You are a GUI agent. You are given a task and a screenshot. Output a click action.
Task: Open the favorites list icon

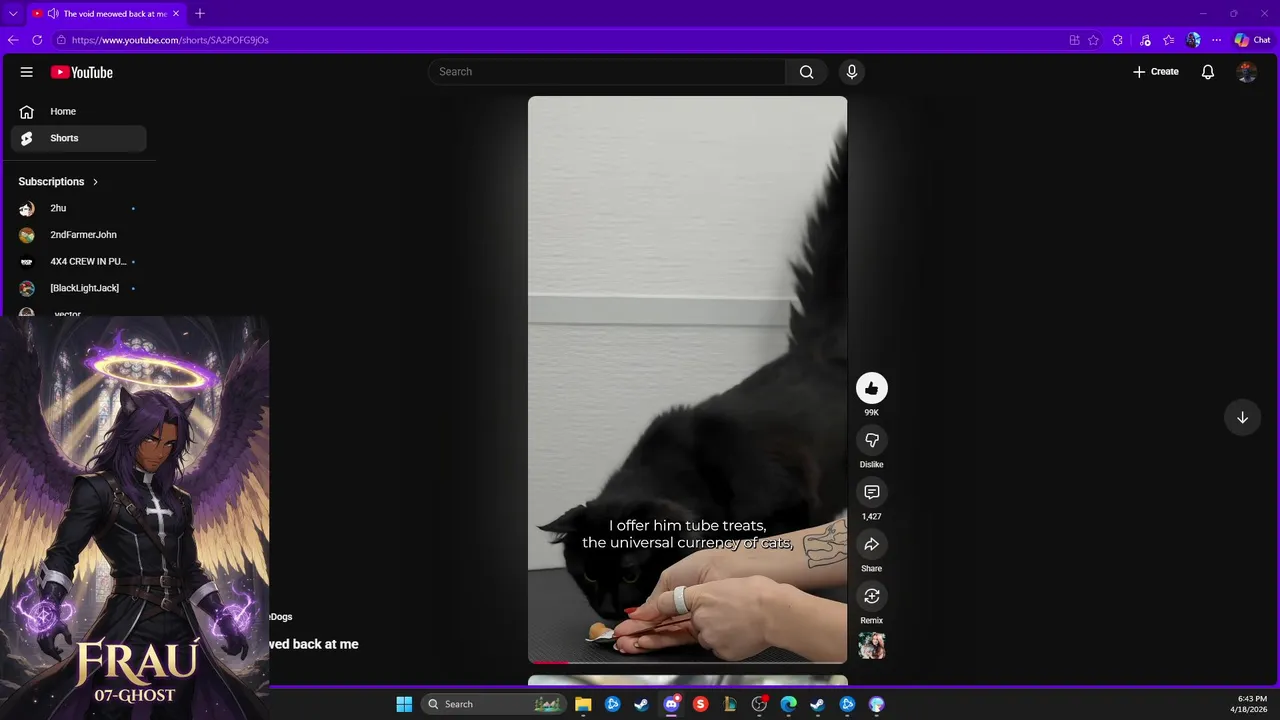pos(1168,40)
